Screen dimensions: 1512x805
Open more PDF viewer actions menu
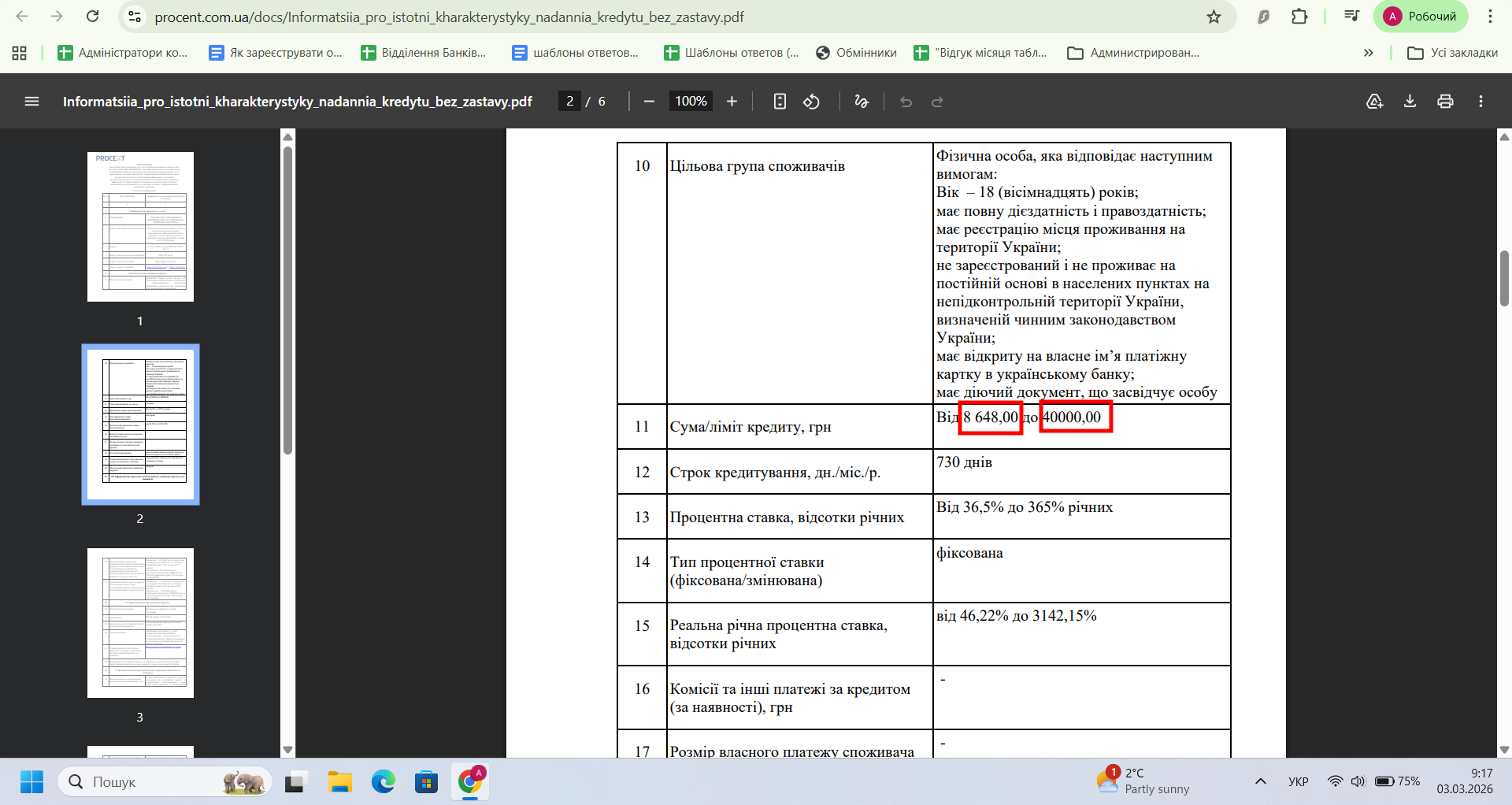click(1480, 102)
